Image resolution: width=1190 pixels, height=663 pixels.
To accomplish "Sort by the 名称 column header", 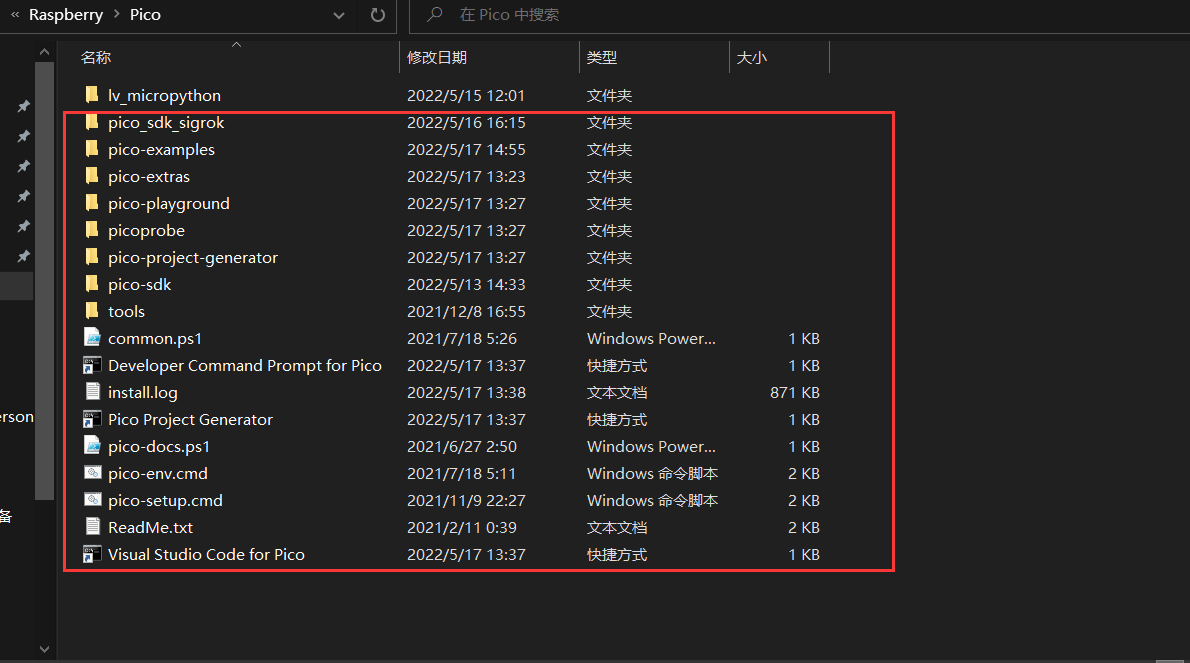I will point(96,58).
